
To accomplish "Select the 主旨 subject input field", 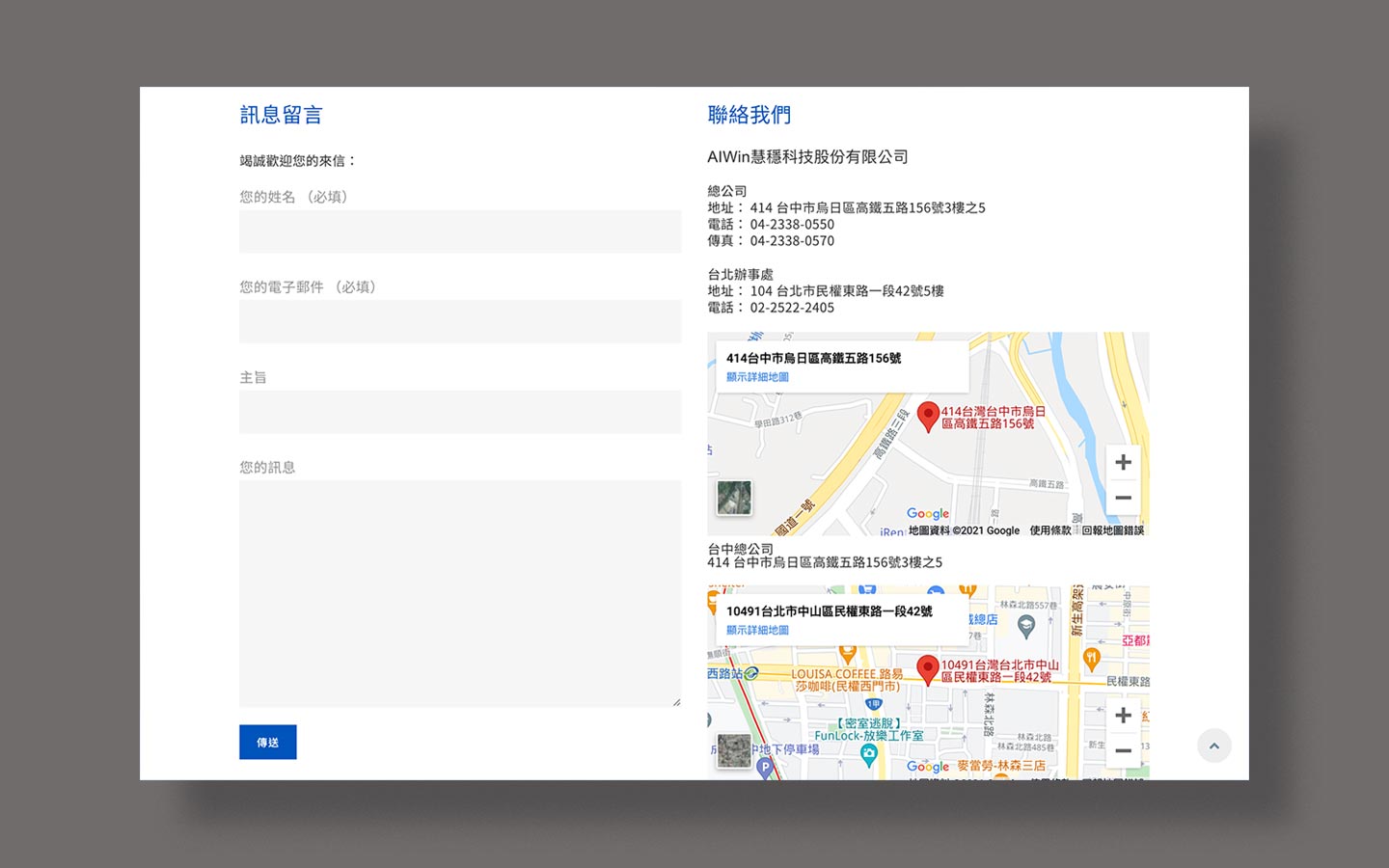I will coord(460,412).
